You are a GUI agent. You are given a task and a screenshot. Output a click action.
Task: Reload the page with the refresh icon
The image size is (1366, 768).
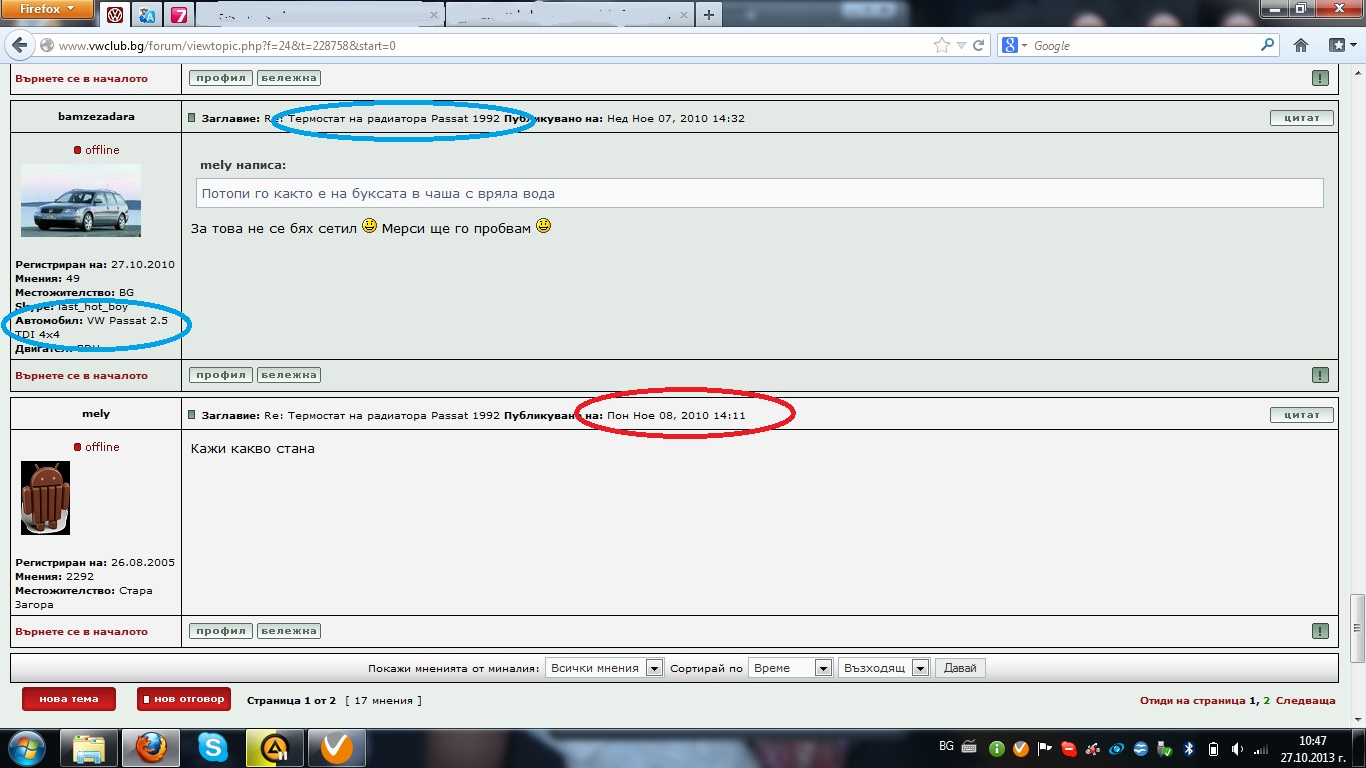pyautogui.click(x=979, y=45)
